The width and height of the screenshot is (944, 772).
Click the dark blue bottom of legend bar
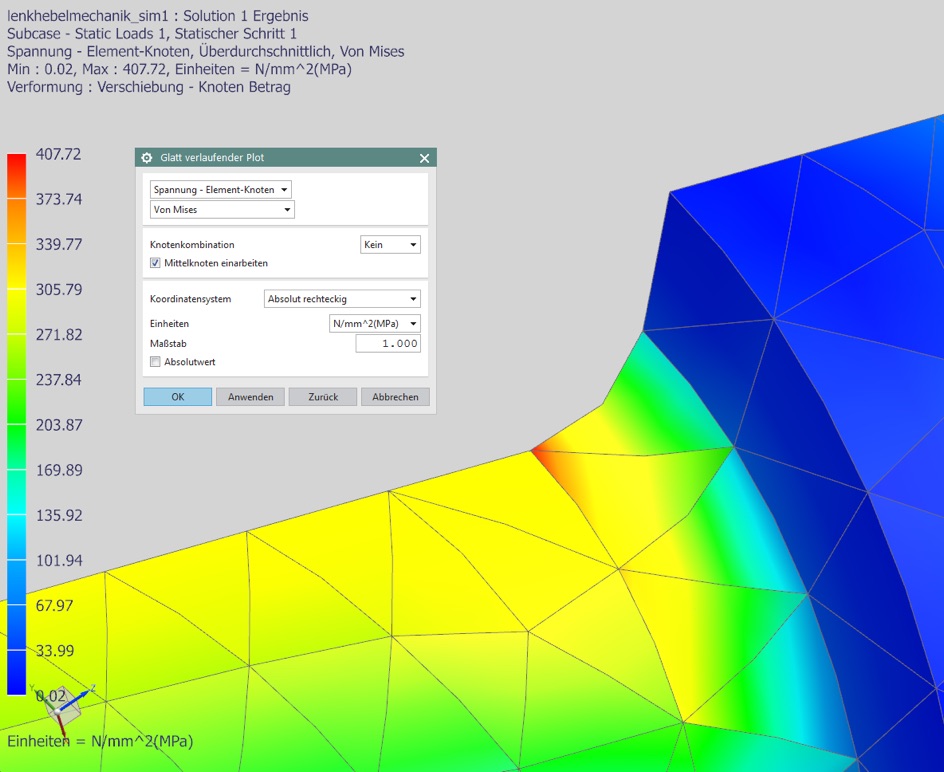tap(17, 682)
